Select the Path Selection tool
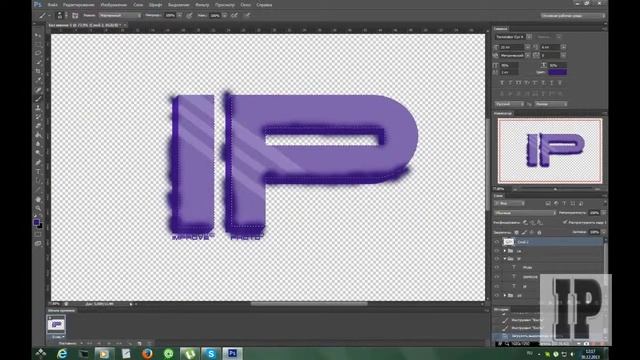The image size is (640, 360). point(38,181)
